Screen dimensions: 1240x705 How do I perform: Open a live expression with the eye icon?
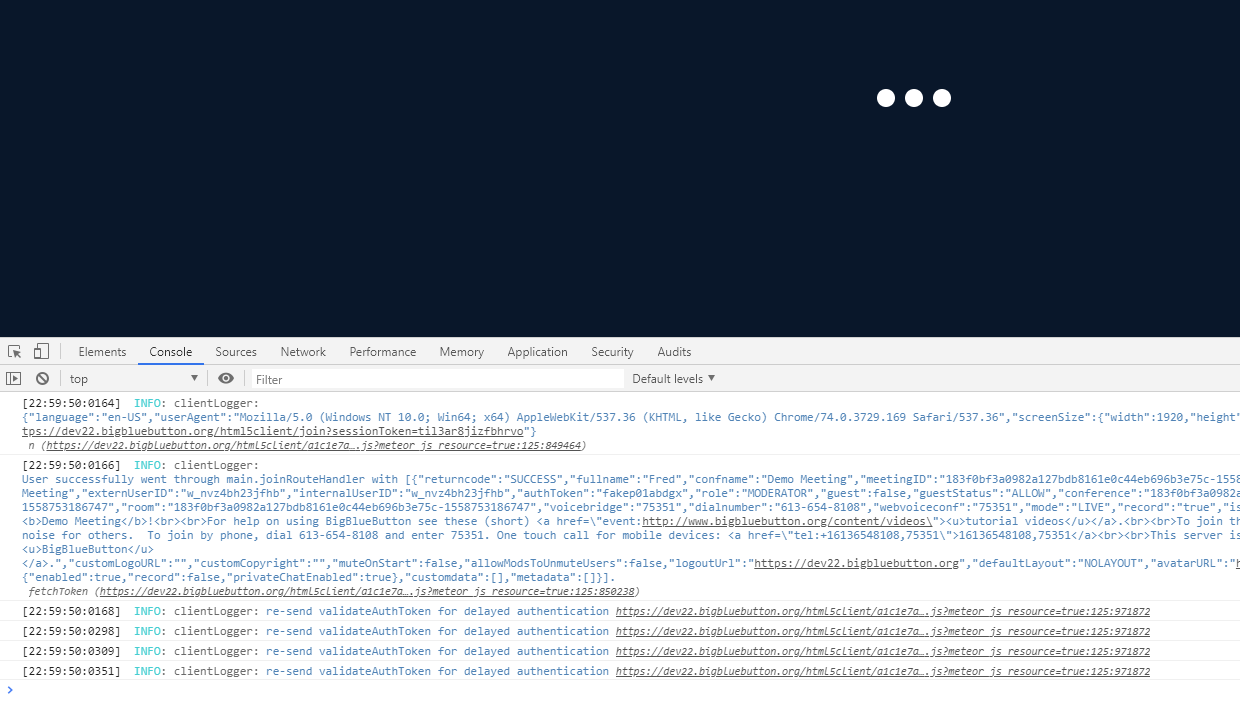226,378
